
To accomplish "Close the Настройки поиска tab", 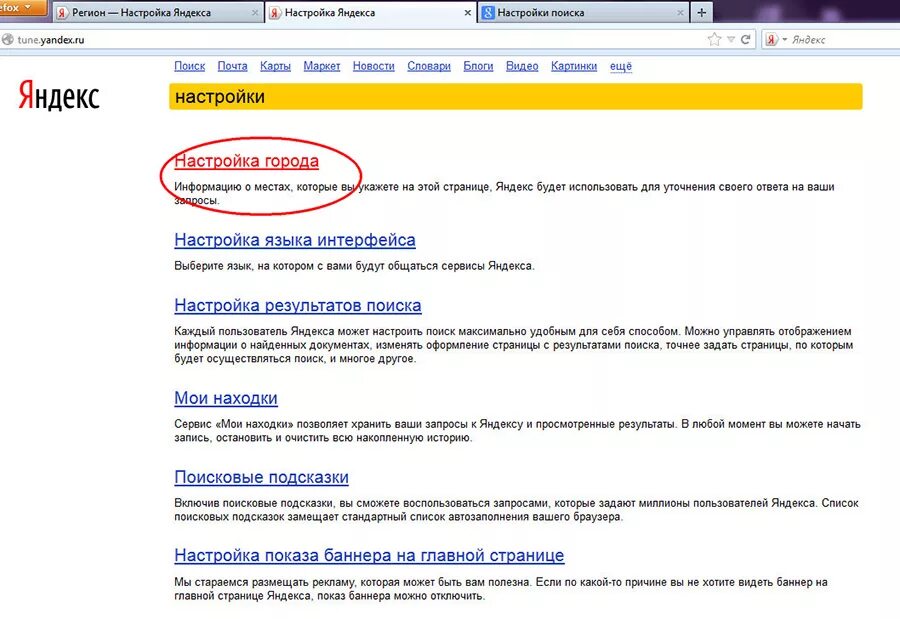I will [x=680, y=13].
